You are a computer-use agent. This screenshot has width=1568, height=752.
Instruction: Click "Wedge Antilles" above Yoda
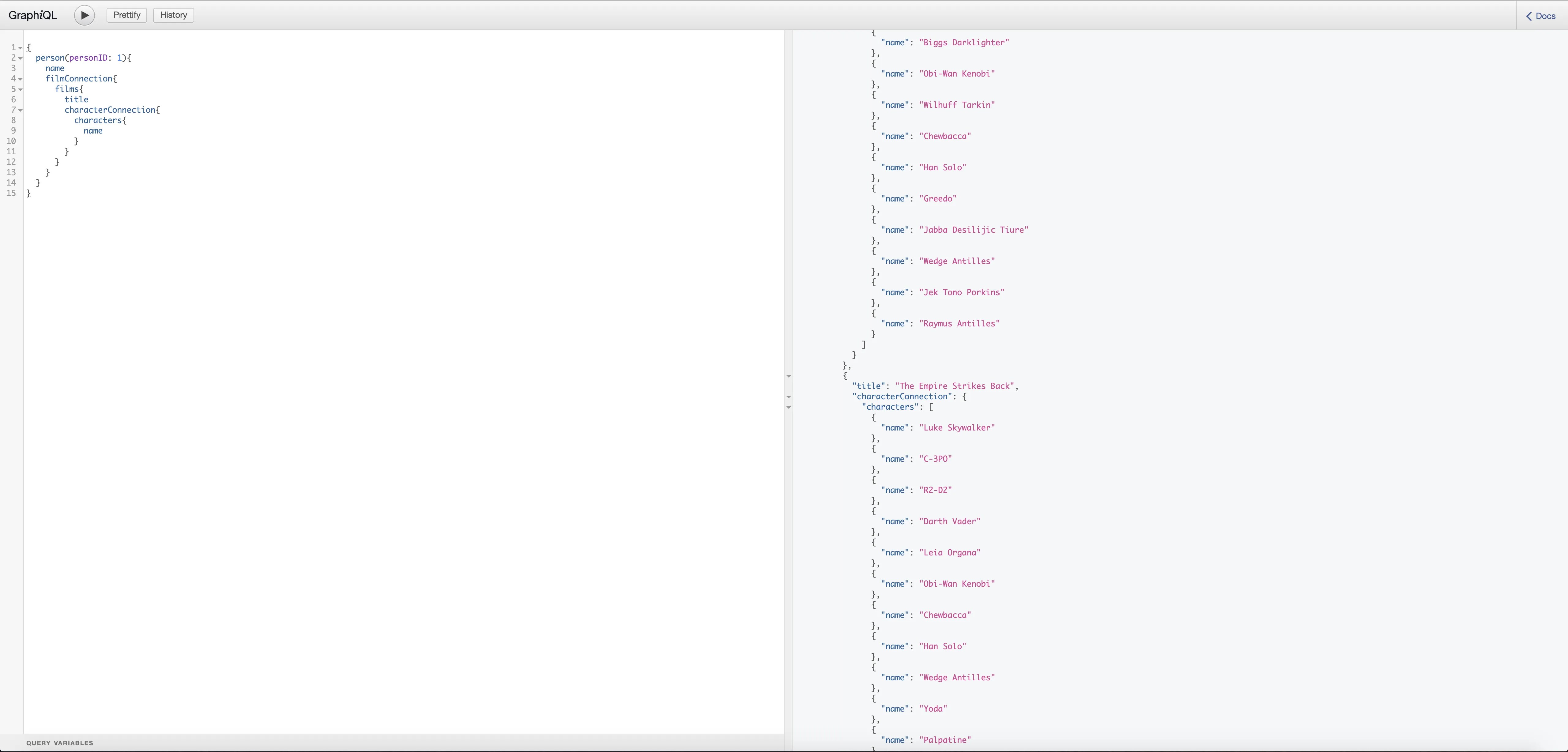click(957, 677)
